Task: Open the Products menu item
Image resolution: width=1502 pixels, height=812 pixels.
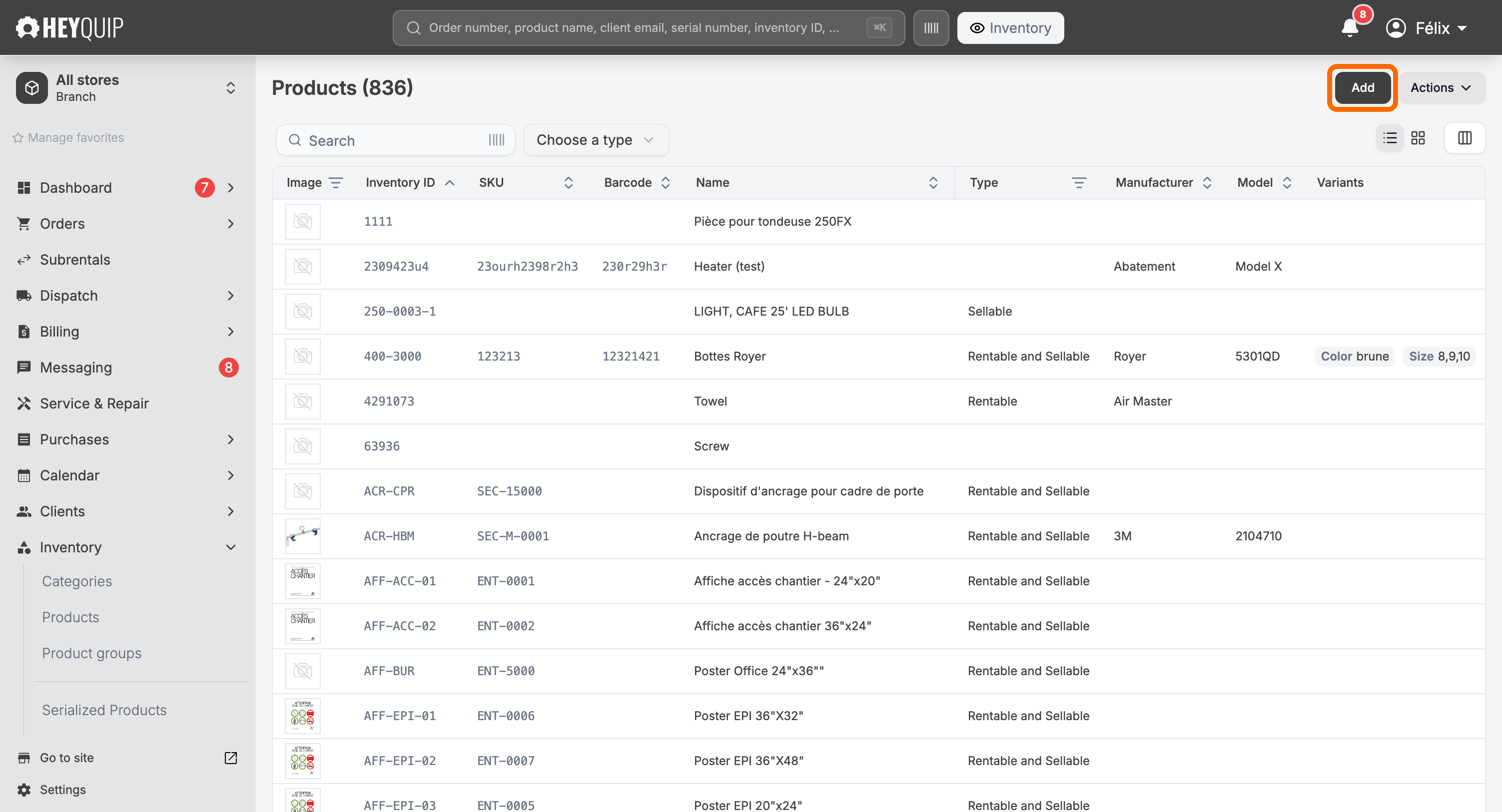Action: point(70,617)
